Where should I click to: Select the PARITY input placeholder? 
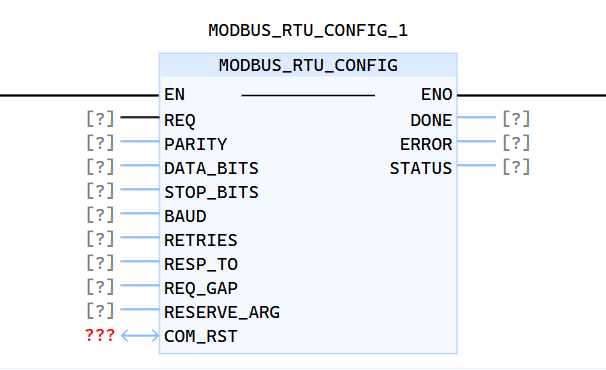coord(100,143)
